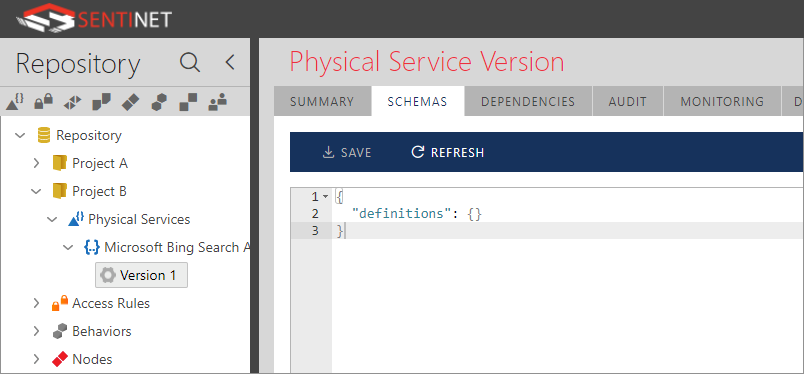Screen dimensions: 804x374
Task: Collapse the Physical Services node
Action: click(x=52, y=220)
